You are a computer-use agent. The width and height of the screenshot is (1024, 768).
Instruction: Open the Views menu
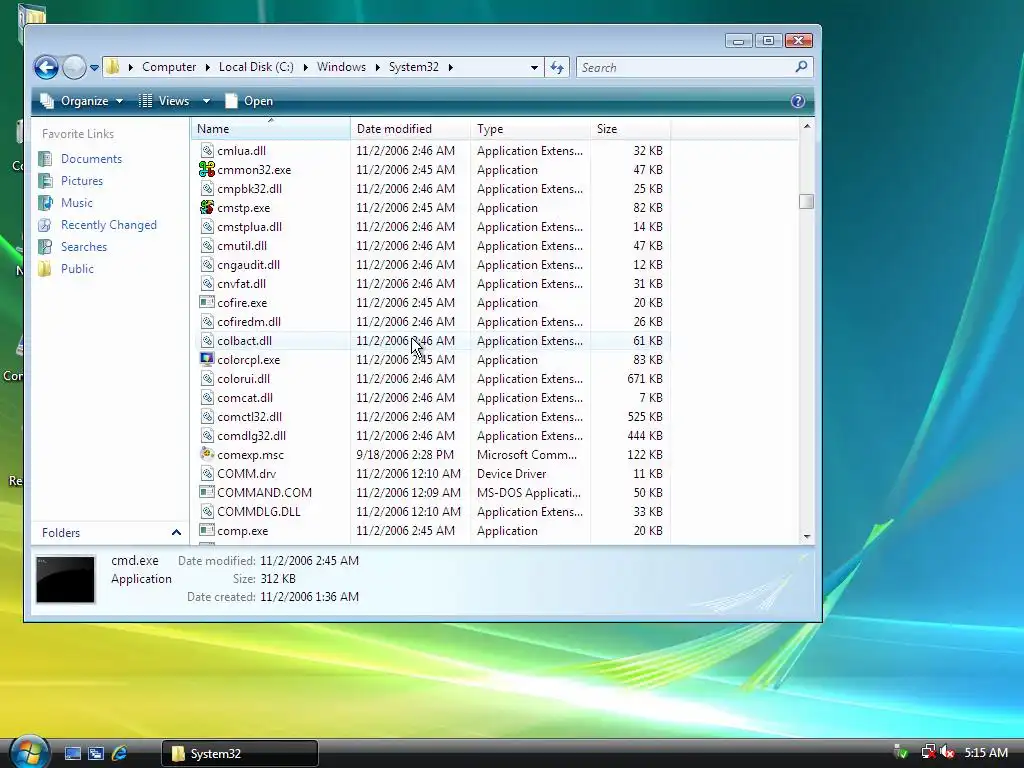click(x=165, y=101)
